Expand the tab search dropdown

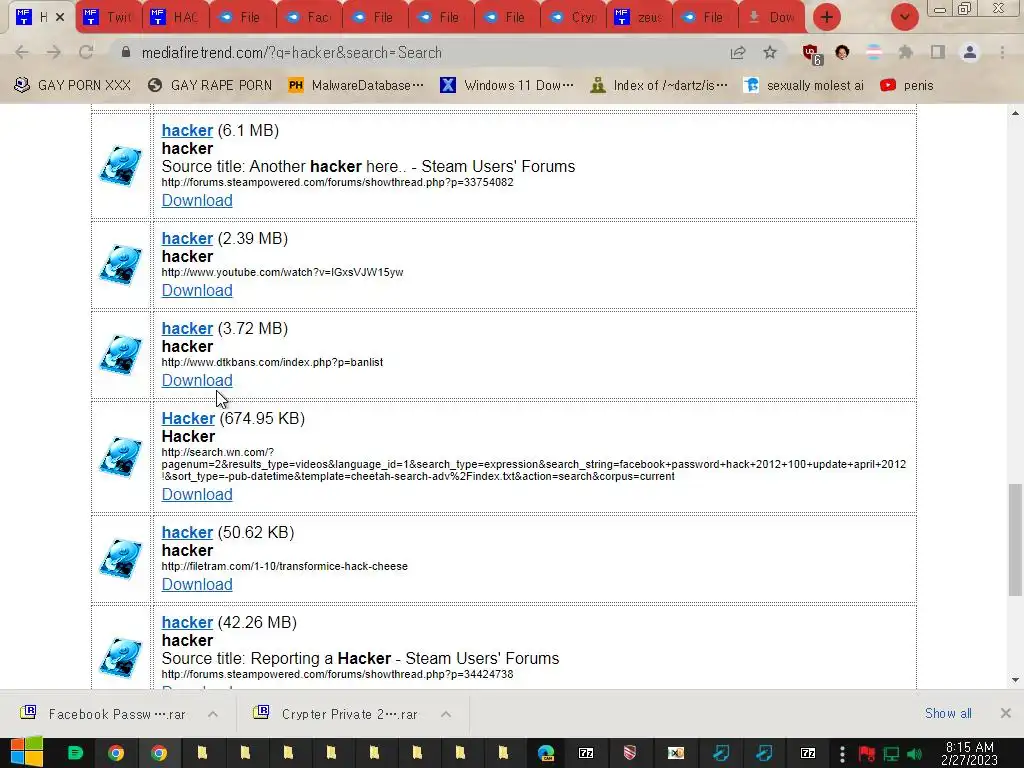tap(904, 17)
